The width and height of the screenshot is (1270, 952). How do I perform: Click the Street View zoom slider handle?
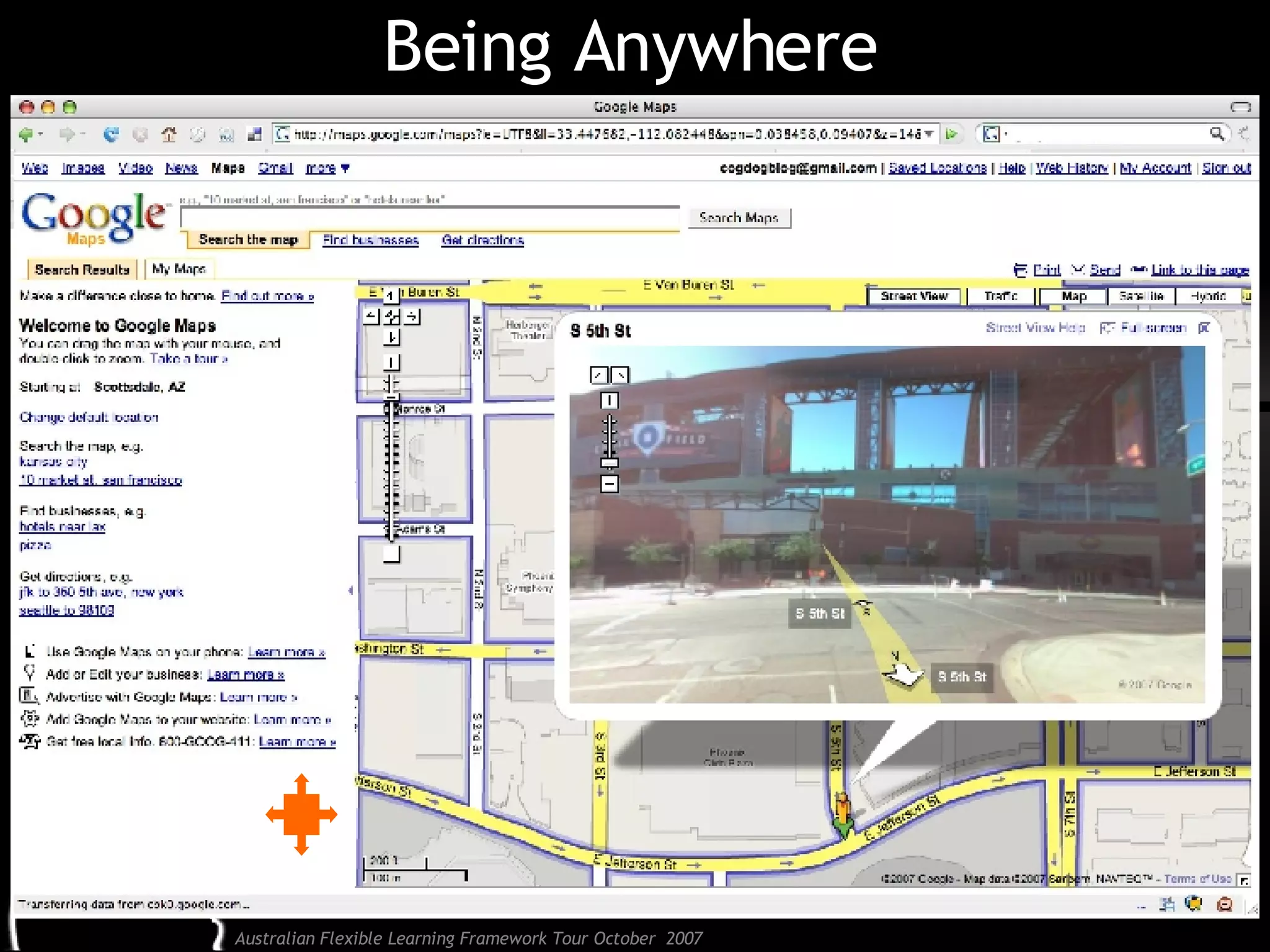(x=610, y=462)
